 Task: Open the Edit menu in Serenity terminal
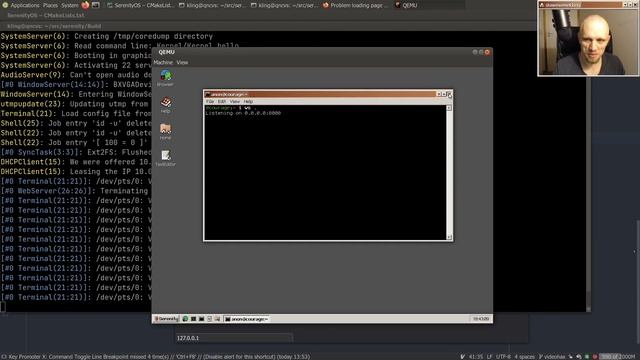[222, 101]
